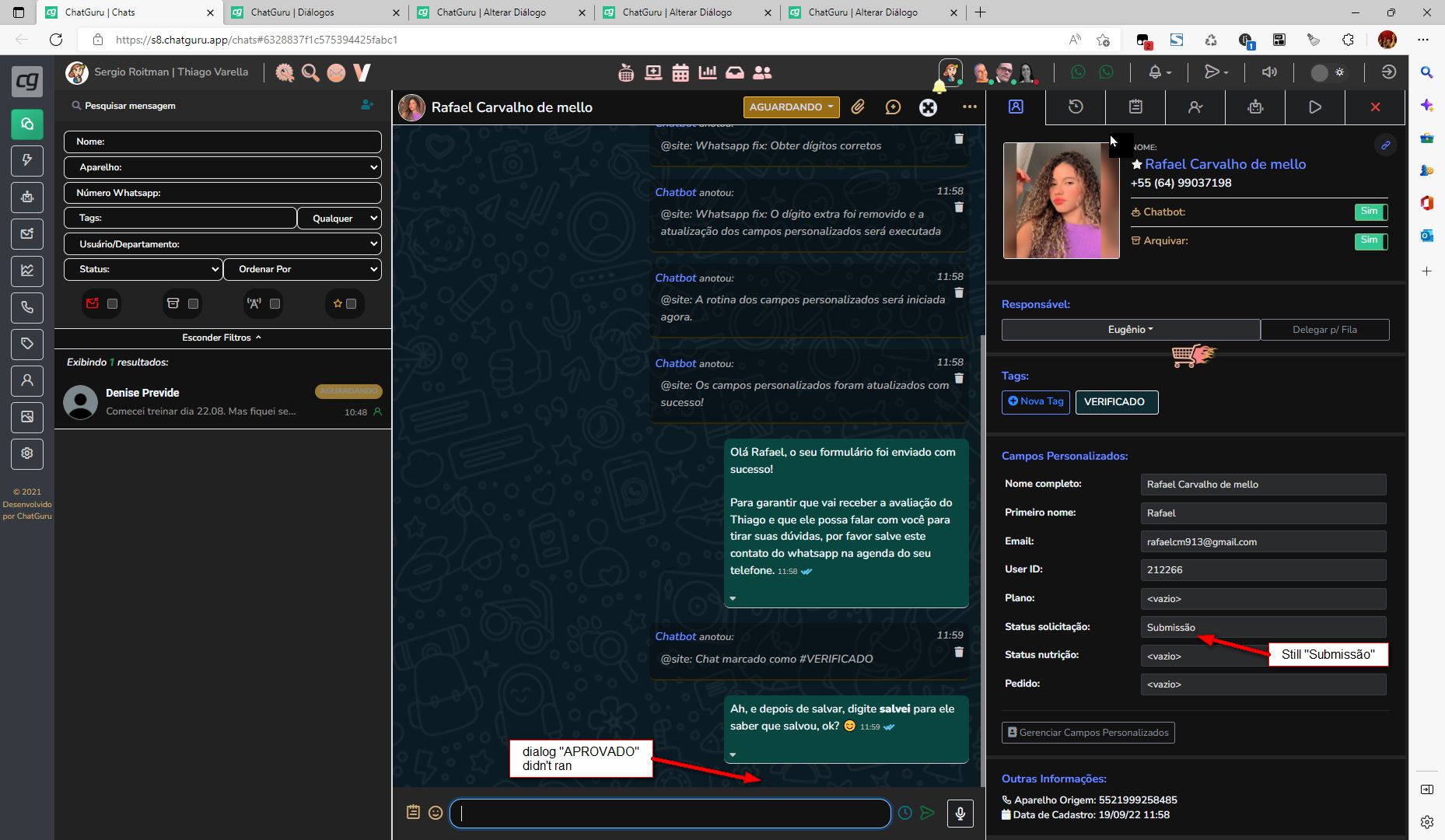Toggle the Arquivar 'Sim' switch

tap(1370, 240)
